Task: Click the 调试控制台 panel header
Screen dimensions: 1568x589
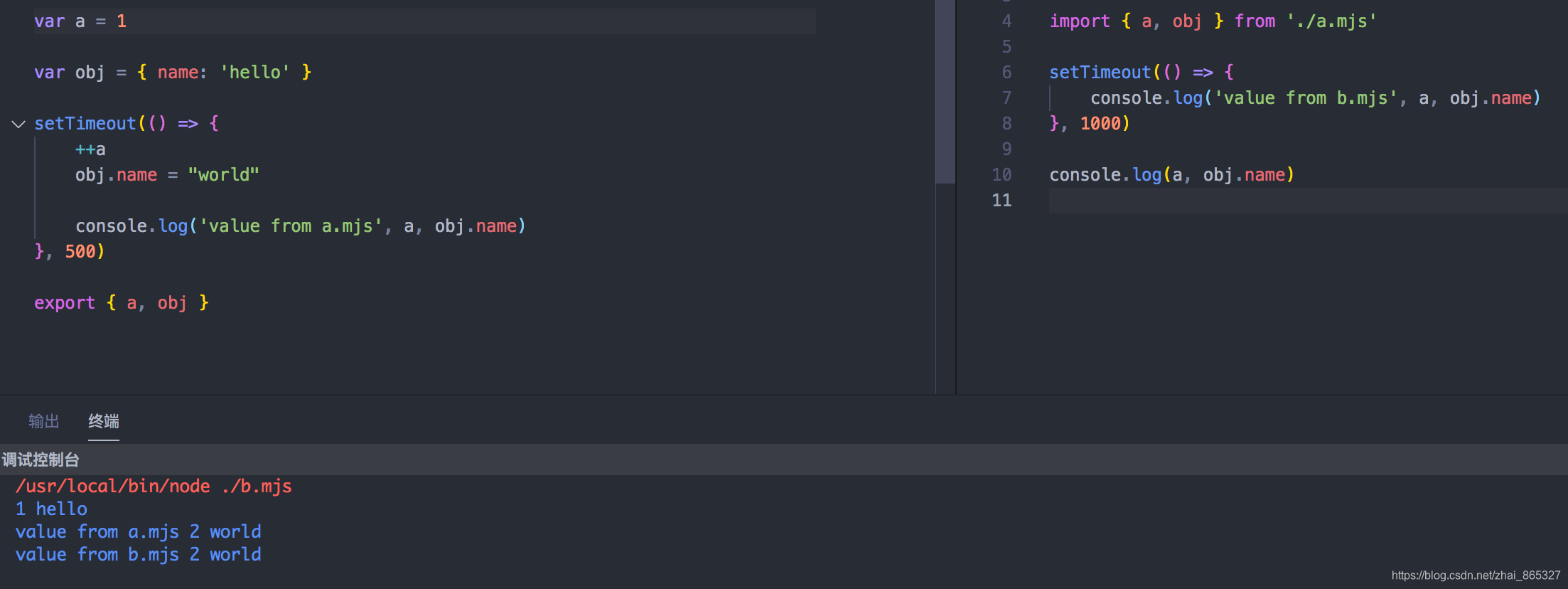Action: 41,460
